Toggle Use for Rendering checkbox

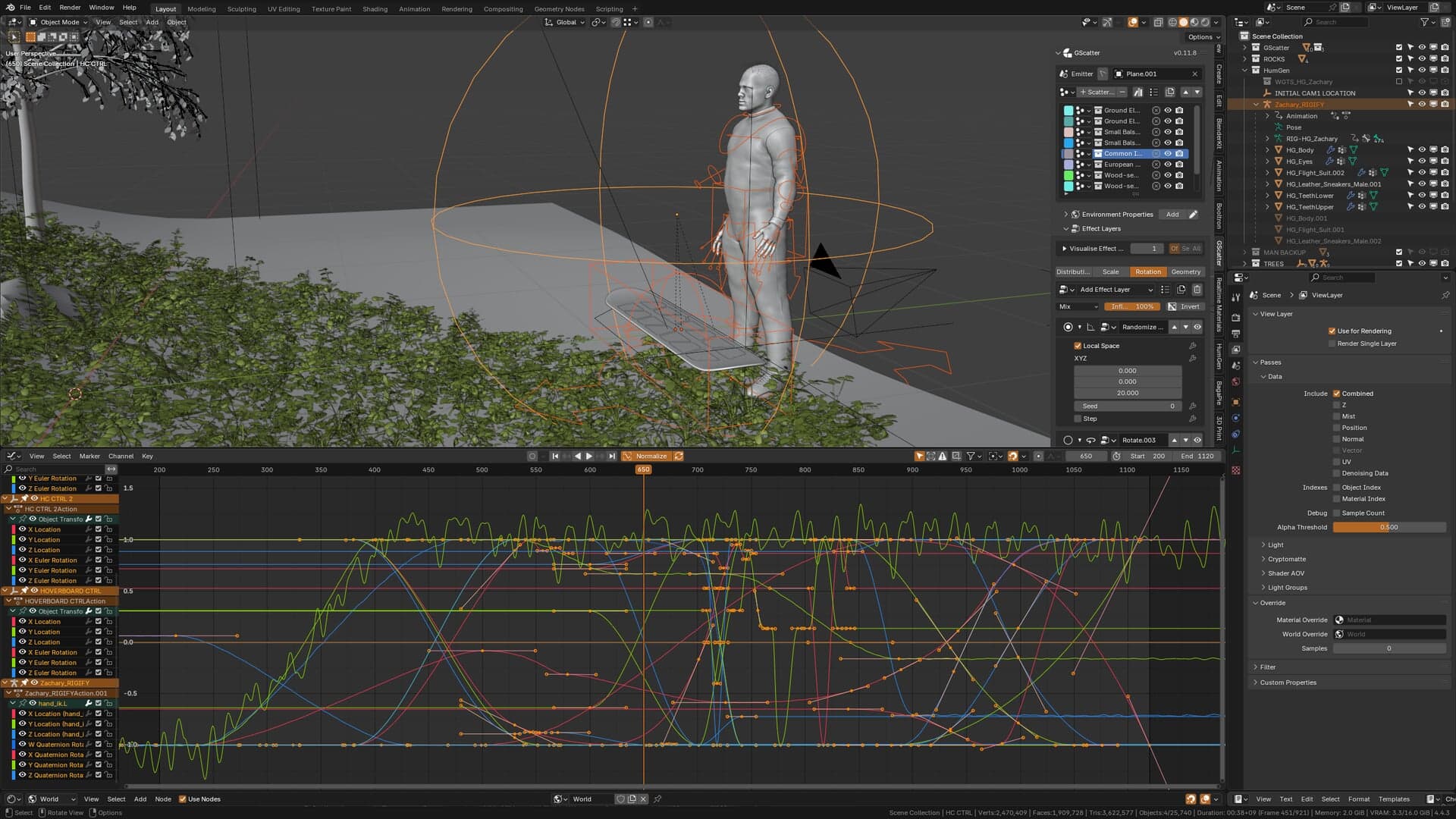pyautogui.click(x=1332, y=331)
